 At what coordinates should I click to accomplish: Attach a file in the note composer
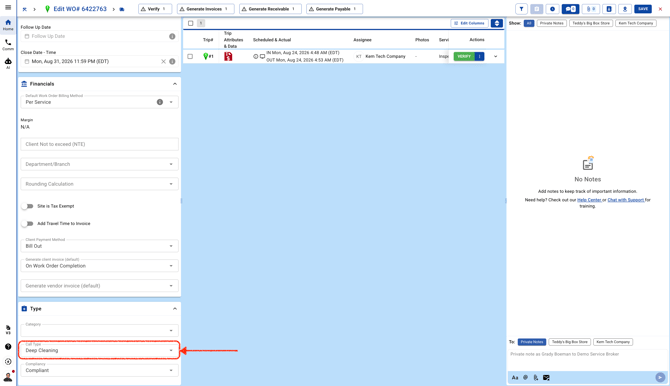click(x=536, y=377)
